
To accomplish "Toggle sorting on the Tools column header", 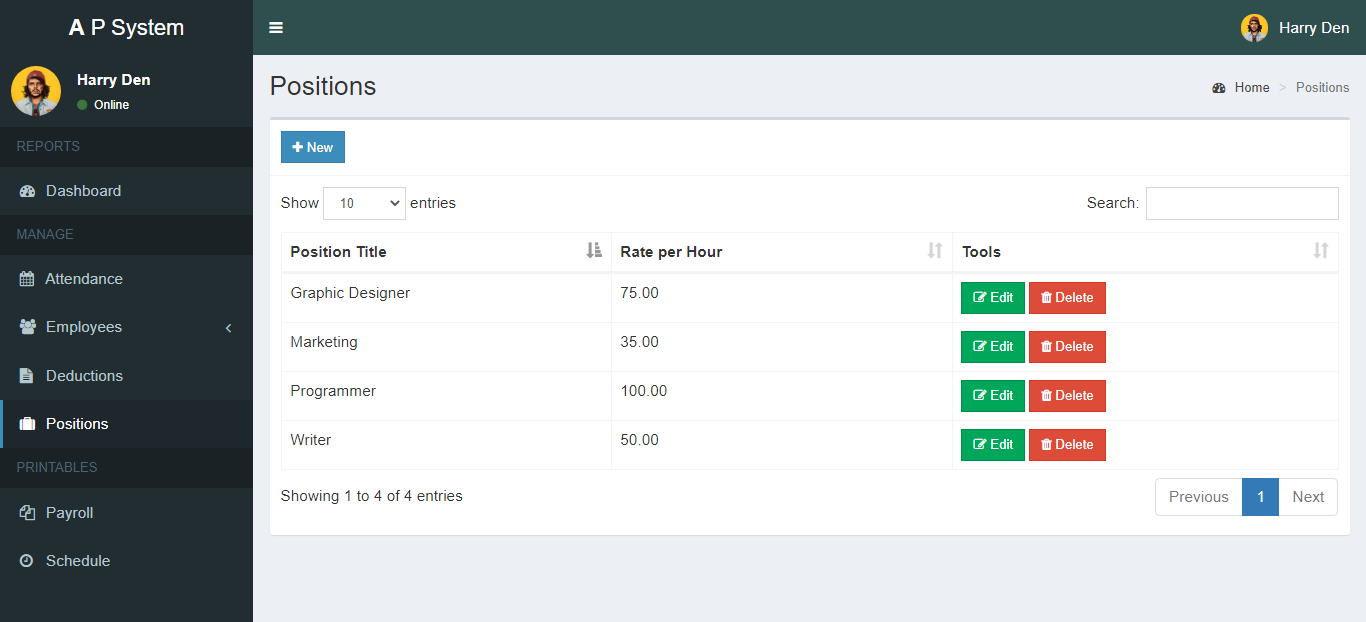I will pos(1321,252).
